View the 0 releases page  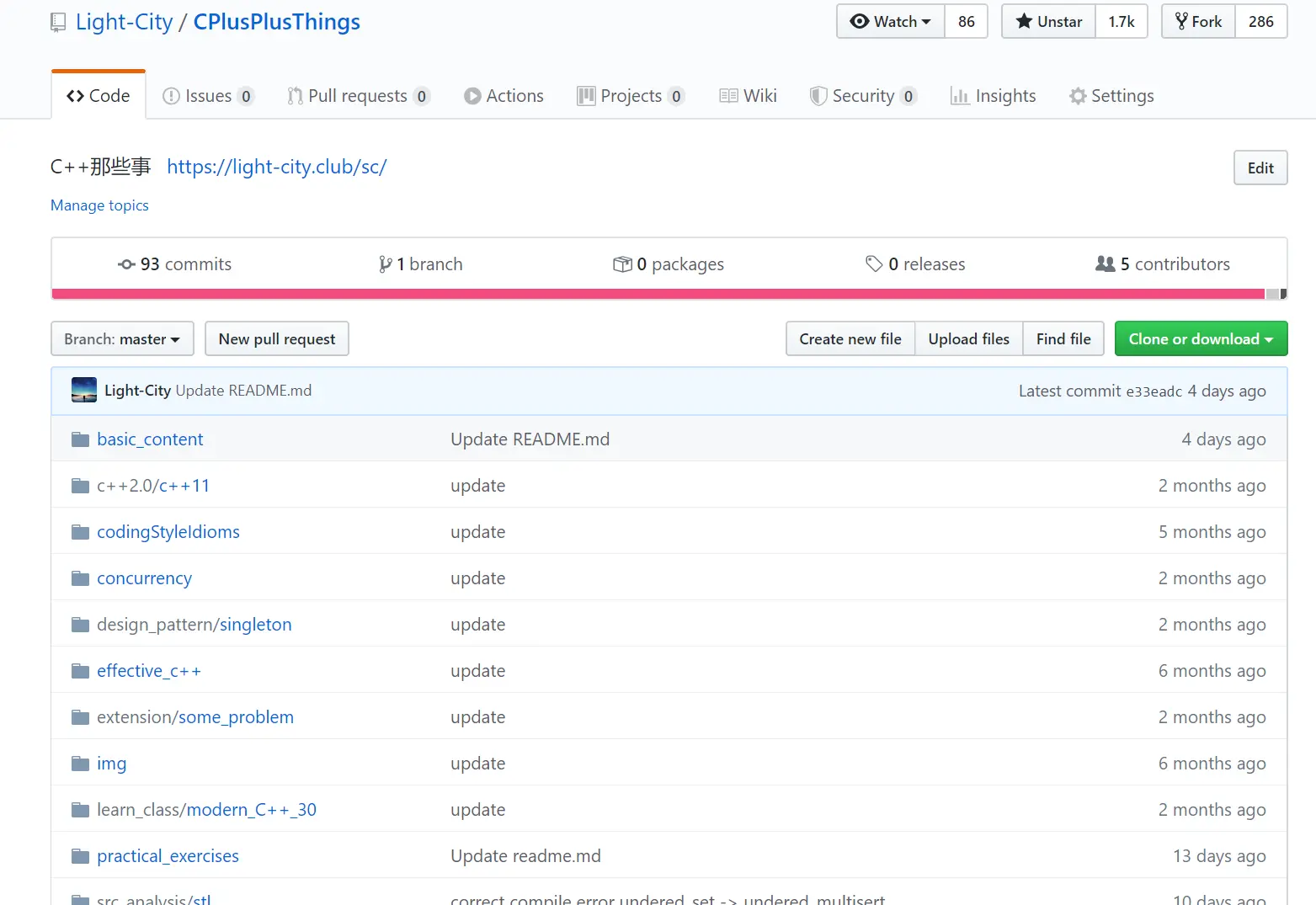coord(915,264)
